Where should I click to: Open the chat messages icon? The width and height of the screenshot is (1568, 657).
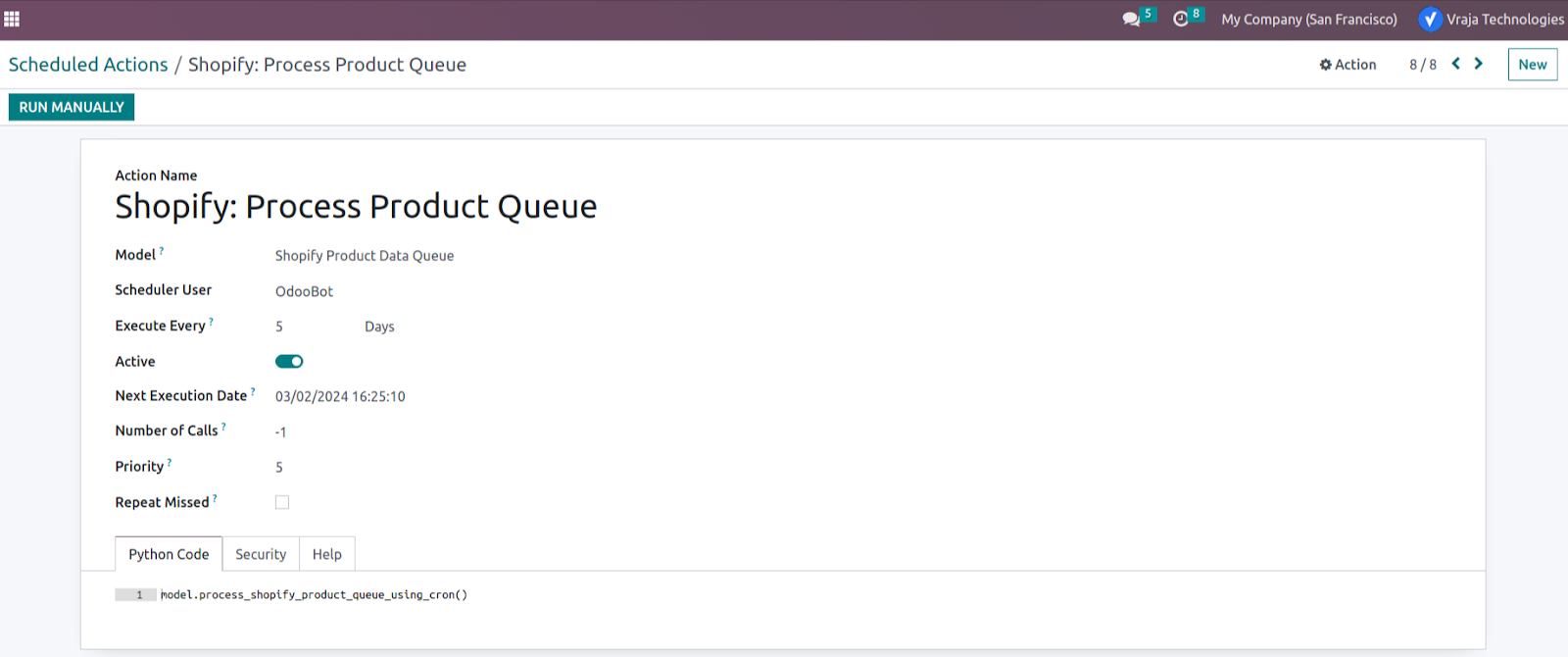click(x=1131, y=20)
